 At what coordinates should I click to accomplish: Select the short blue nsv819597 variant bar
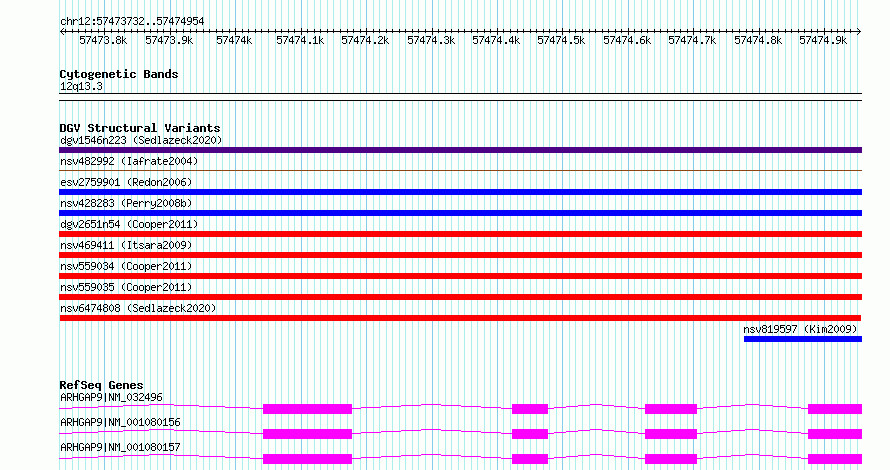pyautogui.click(x=803, y=339)
